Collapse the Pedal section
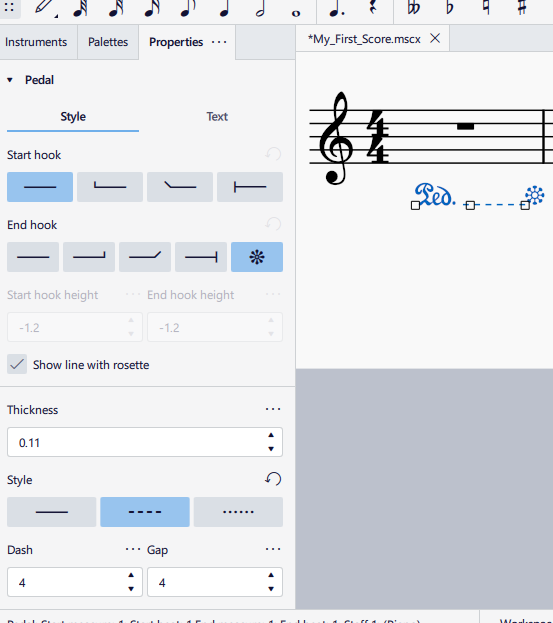Viewport: 553px width, 623px height. 10,80
